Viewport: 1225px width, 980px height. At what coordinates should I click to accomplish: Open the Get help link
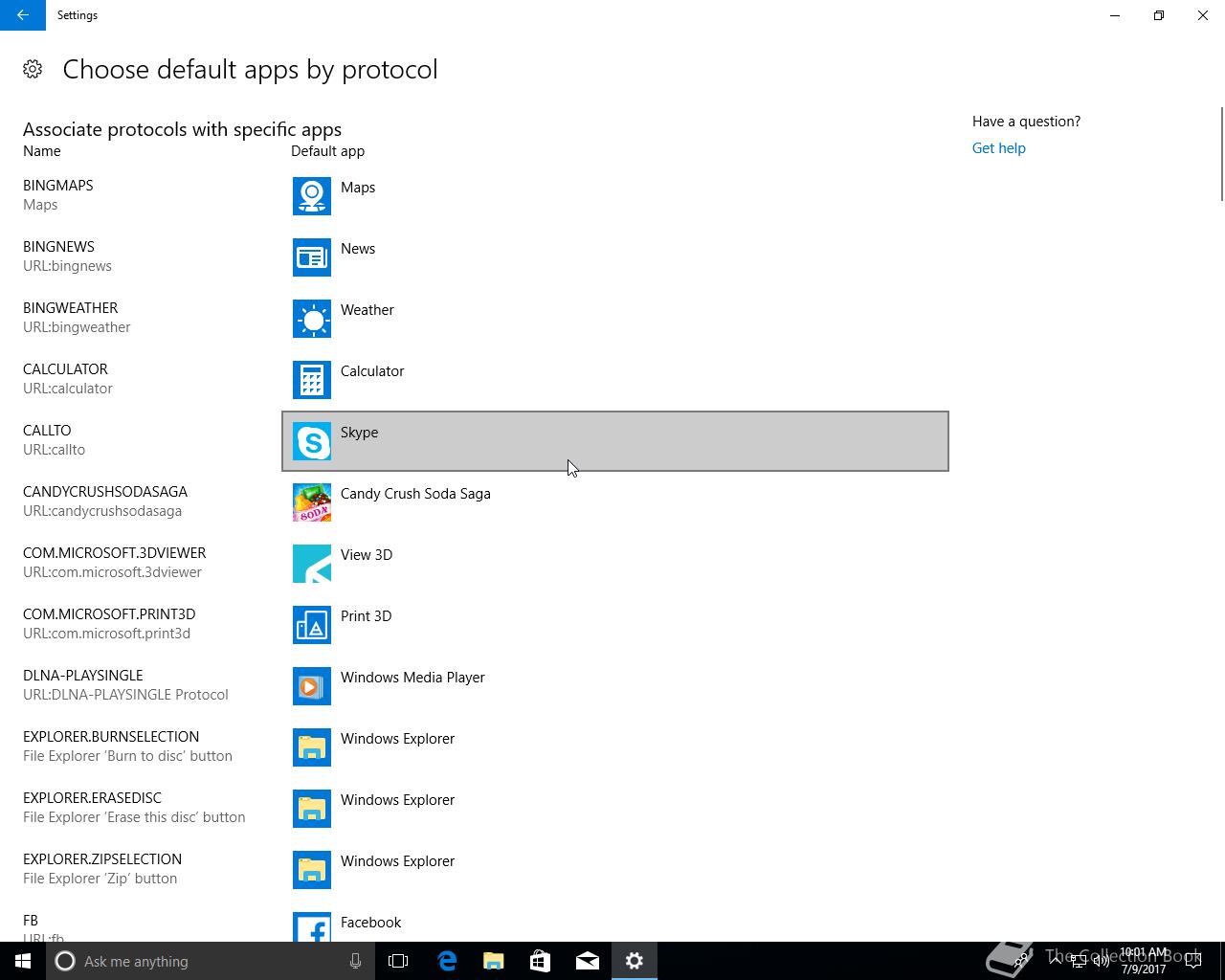998,148
